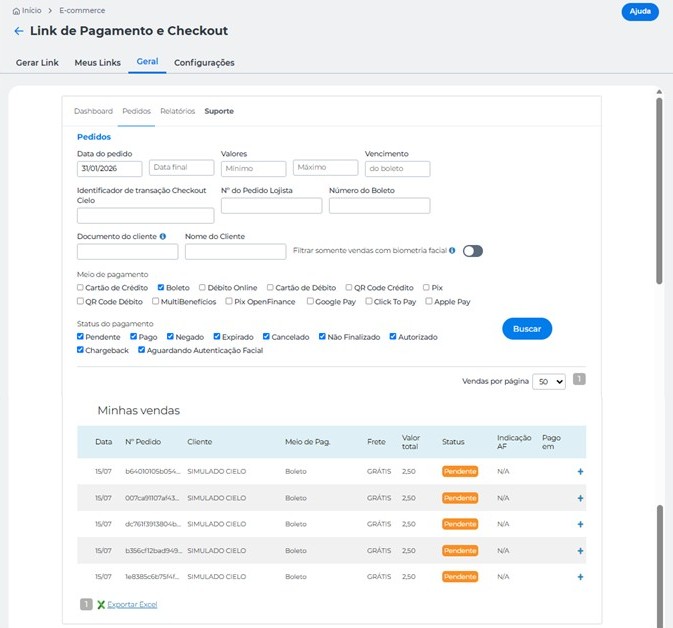Open the Gerar Link tab
The image size is (673, 628).
37,63
